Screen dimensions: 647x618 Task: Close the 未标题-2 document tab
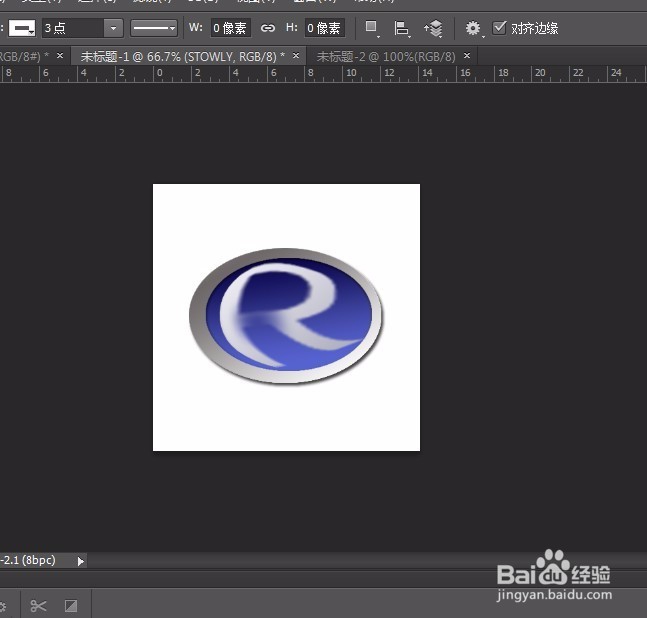[x=467, y=56]
